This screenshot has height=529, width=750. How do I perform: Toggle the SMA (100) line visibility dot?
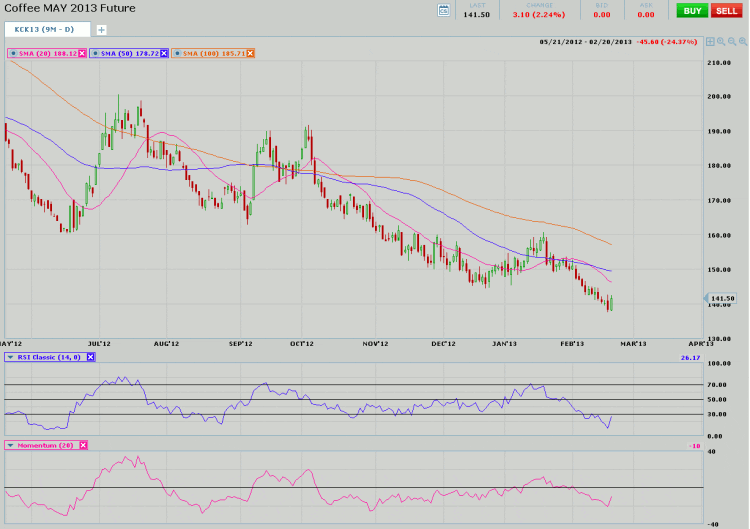coord(177,53)
